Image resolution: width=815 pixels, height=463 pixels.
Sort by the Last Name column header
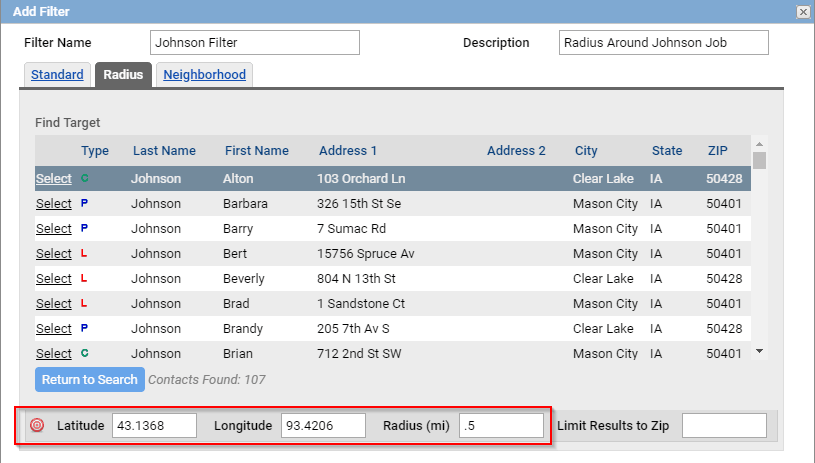(x=164, y=151)
